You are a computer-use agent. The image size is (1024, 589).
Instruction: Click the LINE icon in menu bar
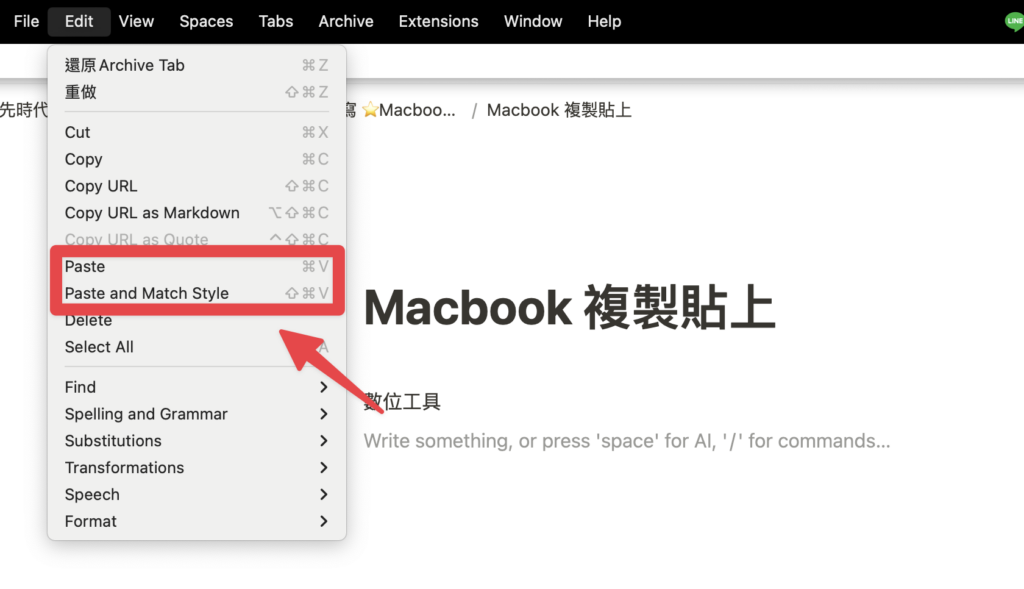(x=1014, y=22)
